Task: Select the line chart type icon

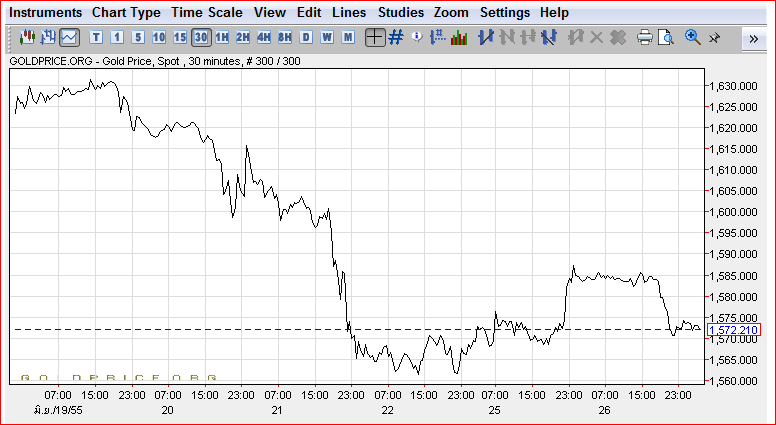Action: pyautogui.click(x=69, y=37)
